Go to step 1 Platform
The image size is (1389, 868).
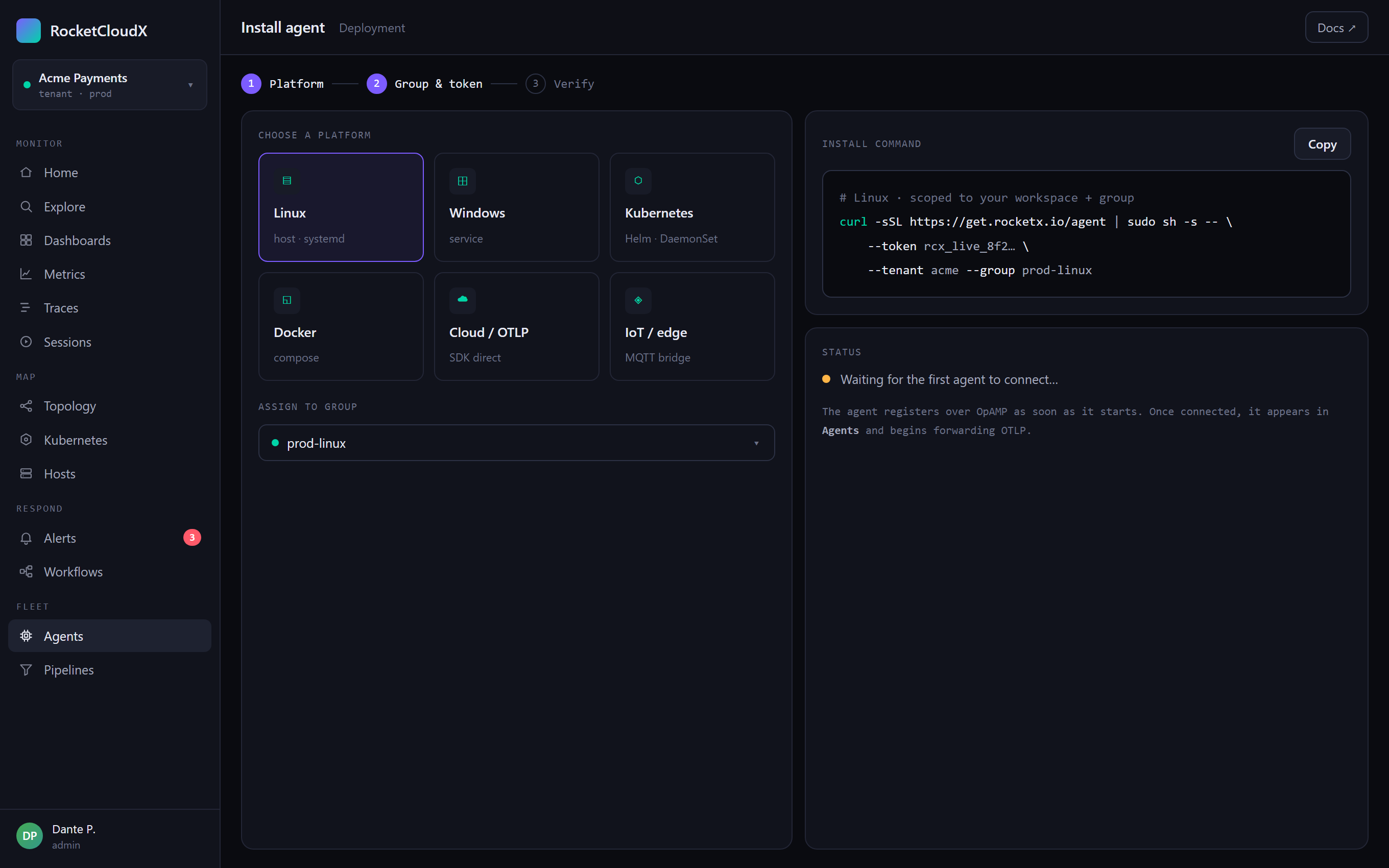[282, 84]
